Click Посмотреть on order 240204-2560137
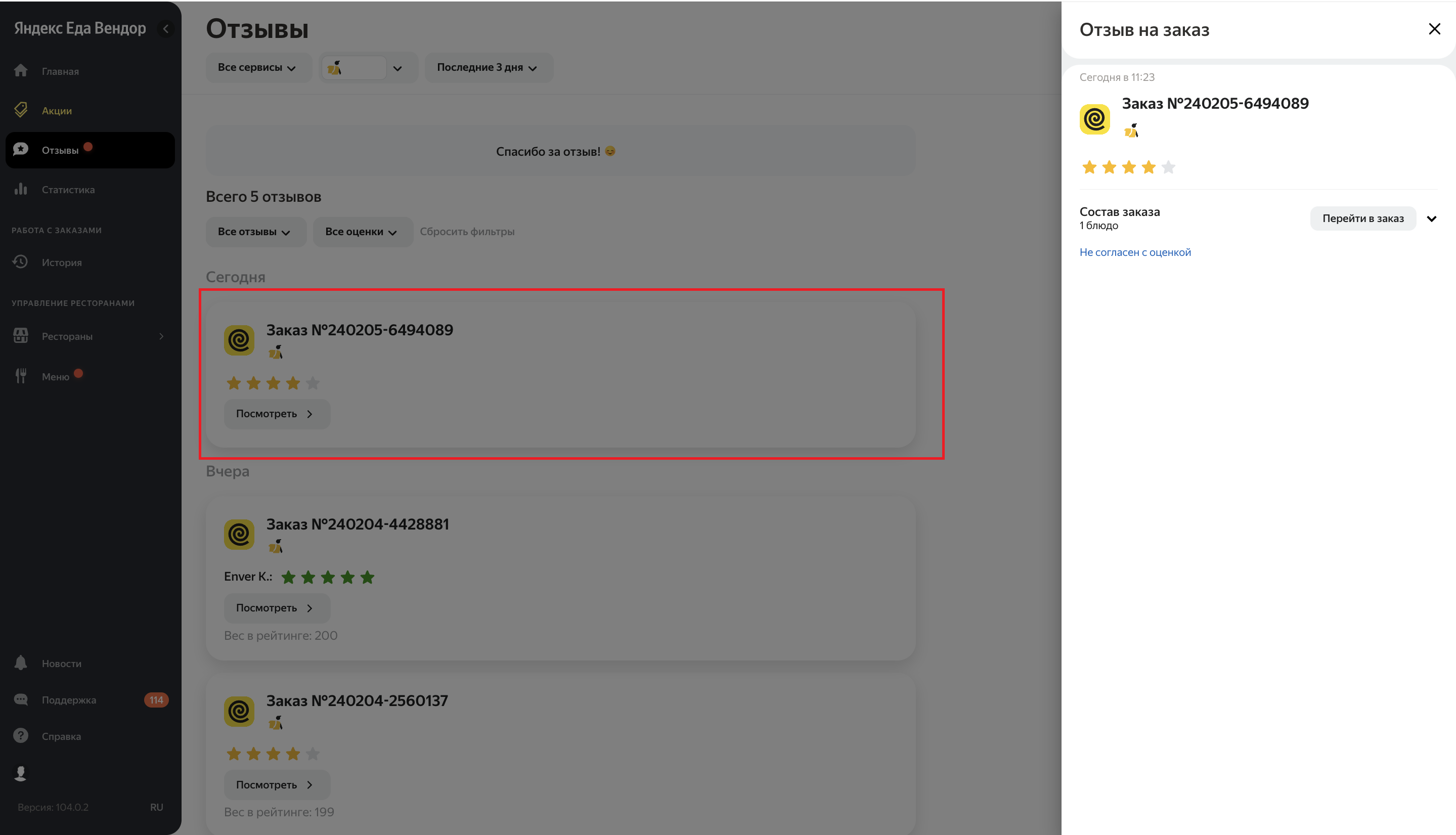This screenshot has height=835, width=1456. (x=277, y=784)
